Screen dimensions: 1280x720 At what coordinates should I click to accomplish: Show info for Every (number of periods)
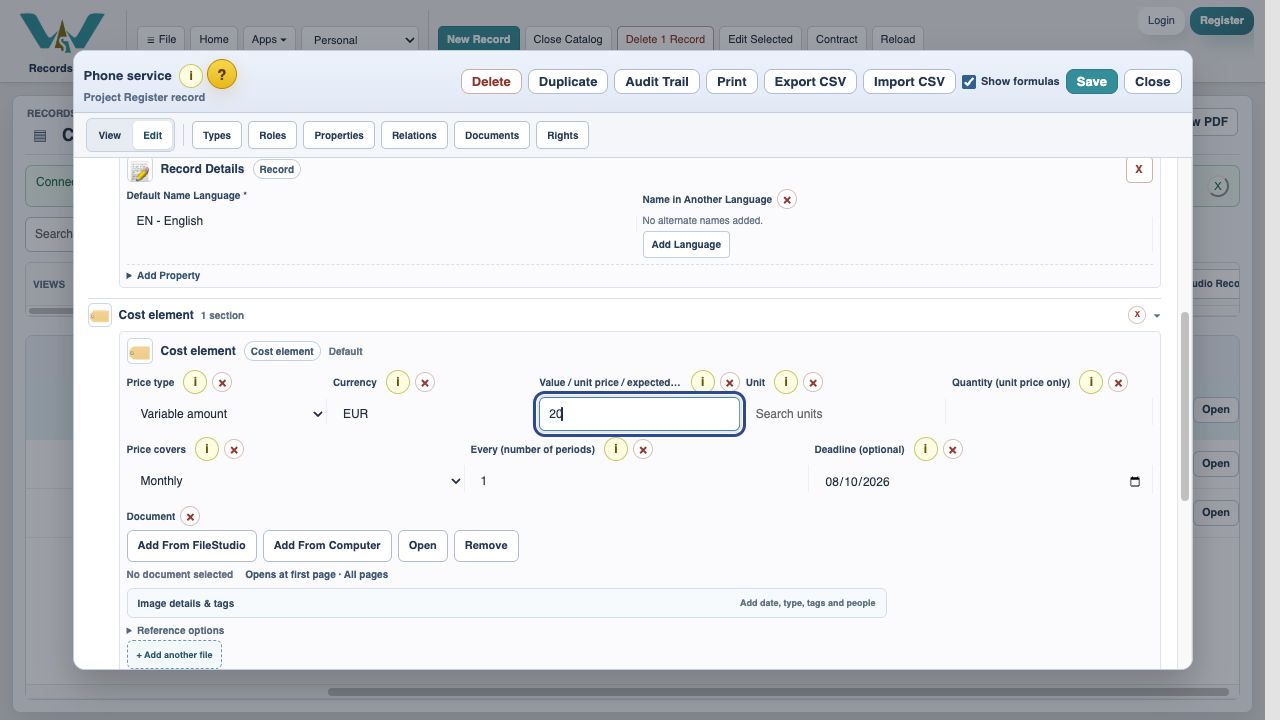pos(616,449)
